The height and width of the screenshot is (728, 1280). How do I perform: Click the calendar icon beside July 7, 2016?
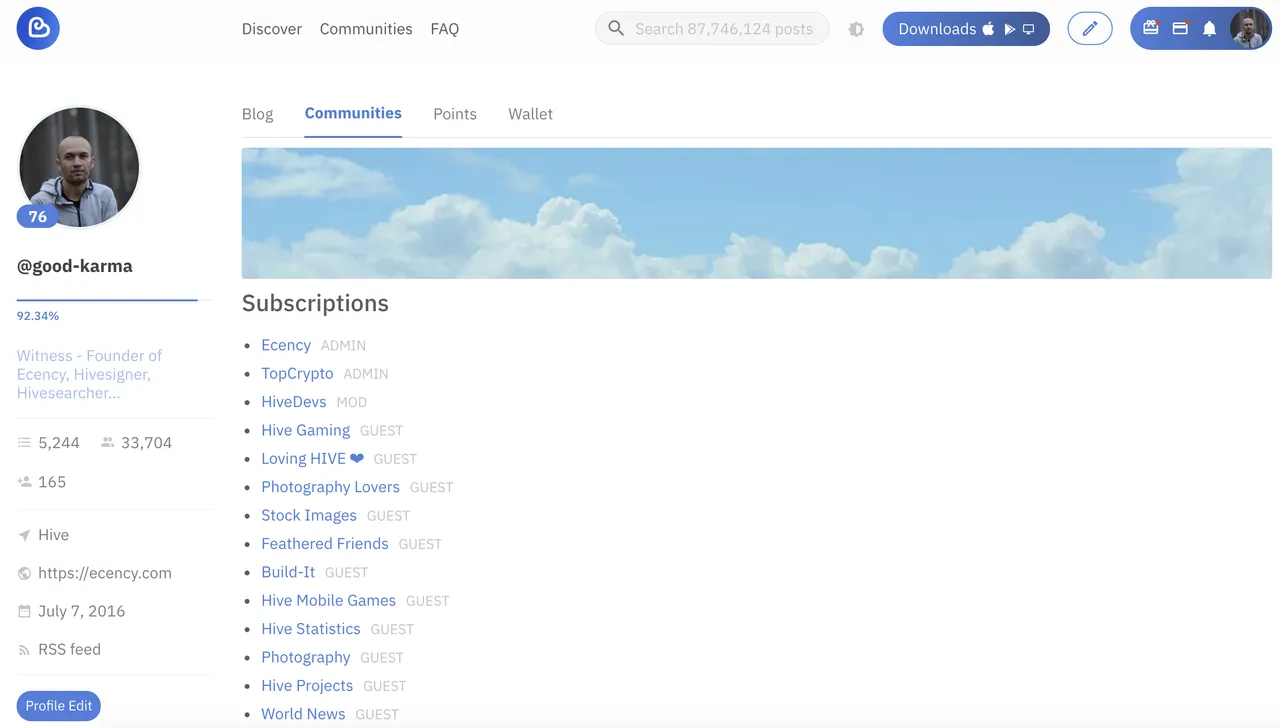[x=25, y=611]
